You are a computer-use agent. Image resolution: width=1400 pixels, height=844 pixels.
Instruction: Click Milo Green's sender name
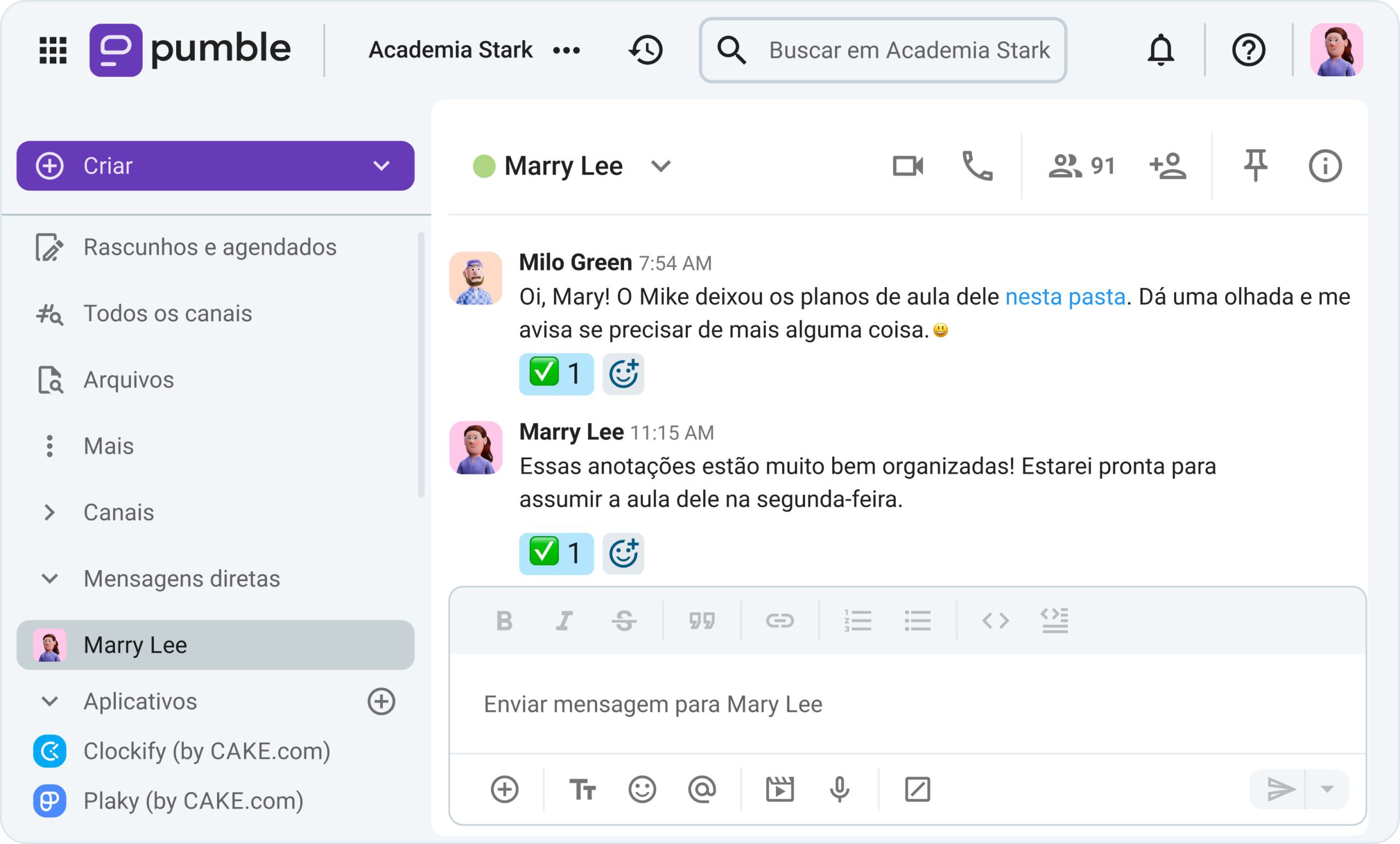[x=575, y=262]
